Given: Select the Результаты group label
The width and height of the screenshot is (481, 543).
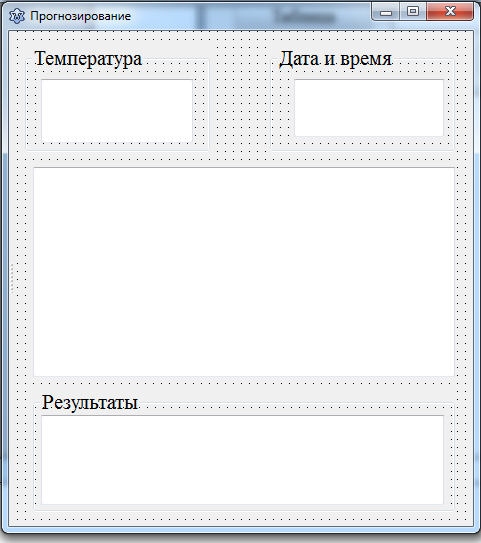Looking at the screenshot, I should pos(90,402).
